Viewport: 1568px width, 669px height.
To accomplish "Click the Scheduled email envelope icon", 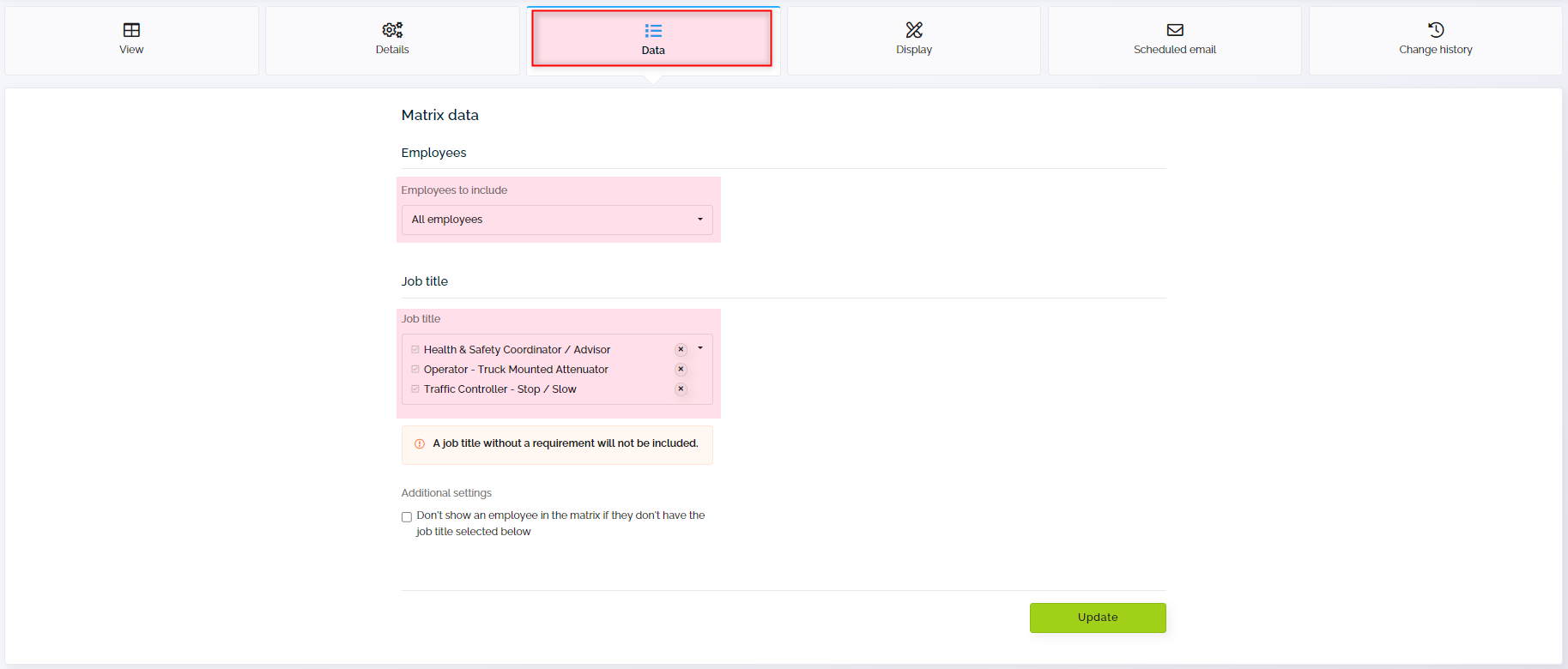I will pyautogui.click(x=1174, y=28).
